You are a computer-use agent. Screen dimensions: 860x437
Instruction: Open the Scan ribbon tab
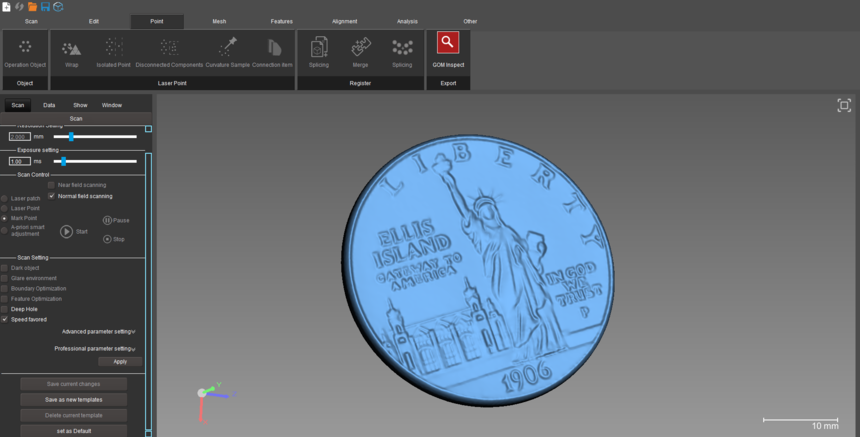point(31,21)
